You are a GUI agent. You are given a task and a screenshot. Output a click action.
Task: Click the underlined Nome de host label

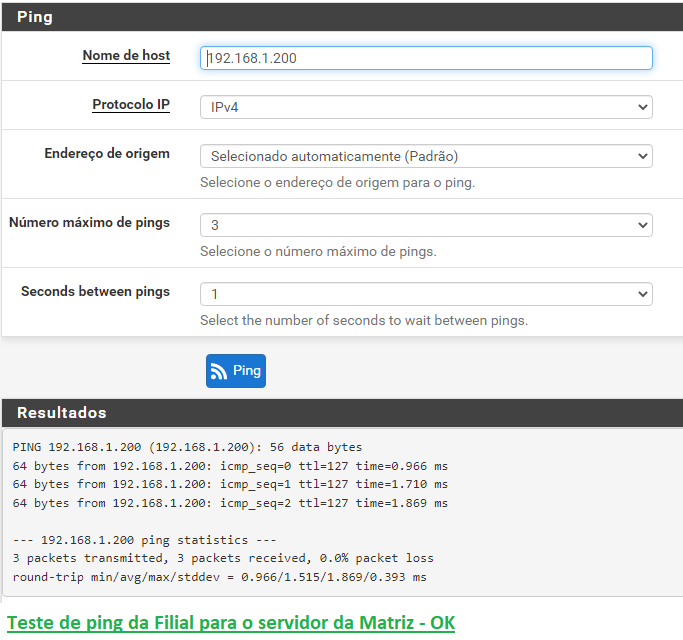[x=126, y=56]
